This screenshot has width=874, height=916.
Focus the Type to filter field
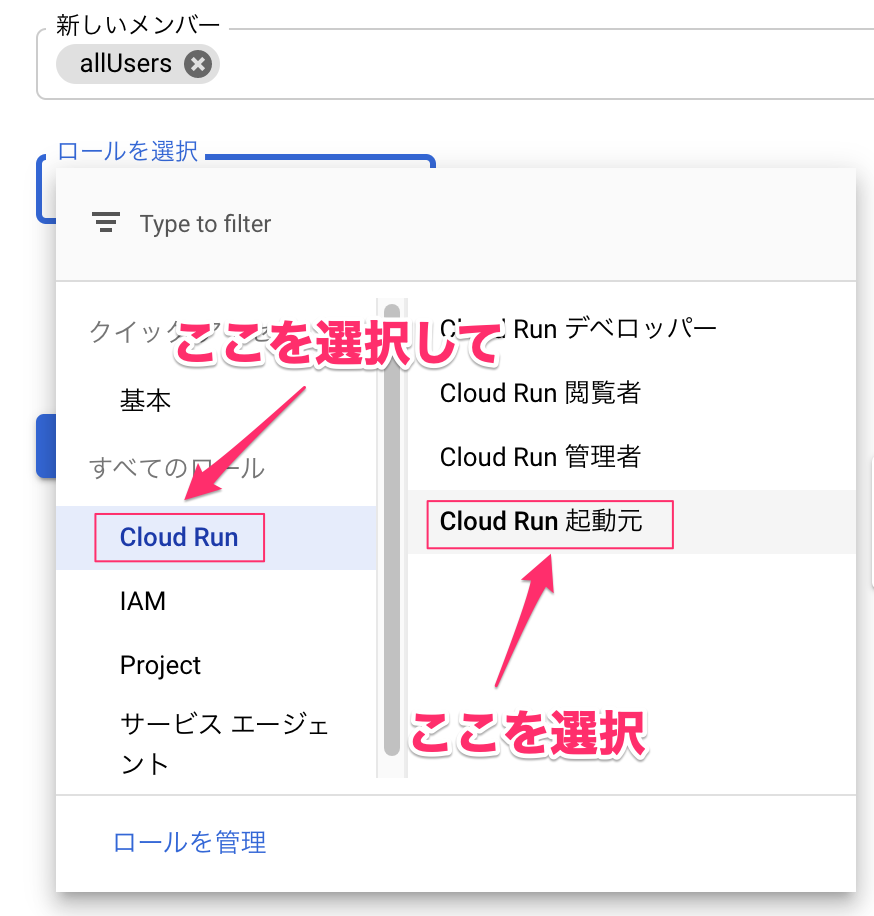[x=456, y=224]
